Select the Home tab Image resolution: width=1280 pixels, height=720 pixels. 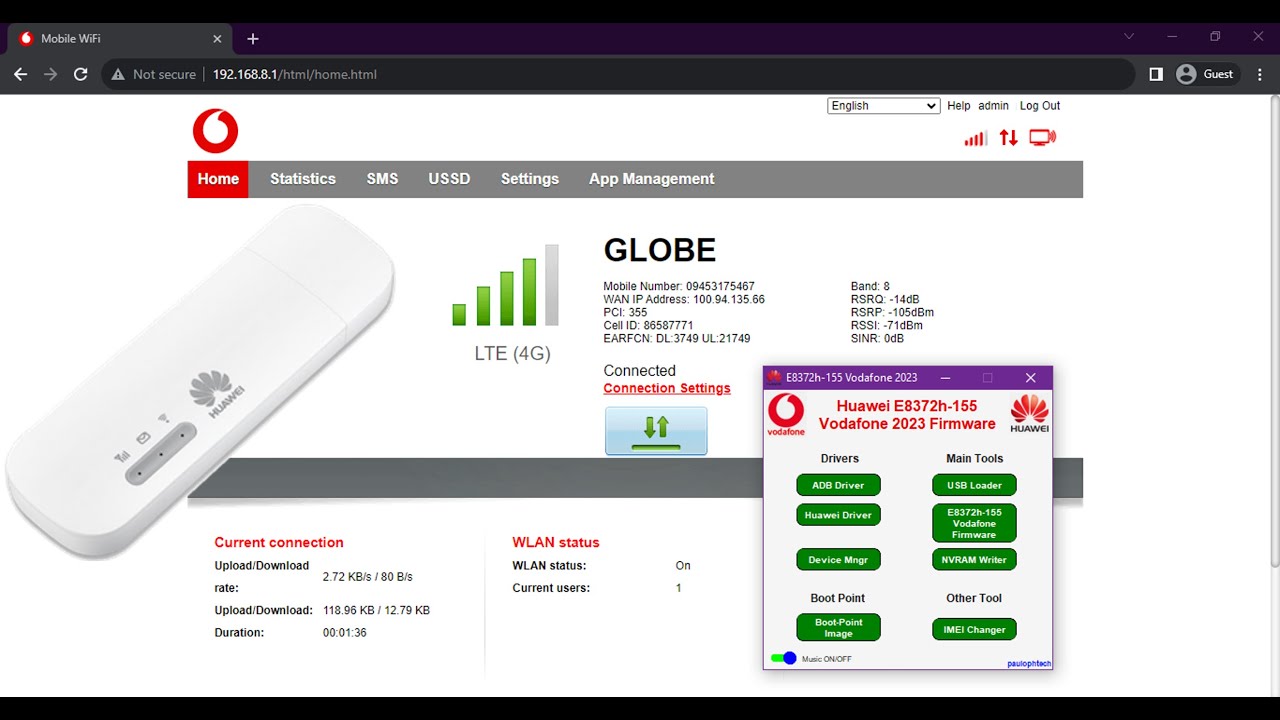click(218, 179)
